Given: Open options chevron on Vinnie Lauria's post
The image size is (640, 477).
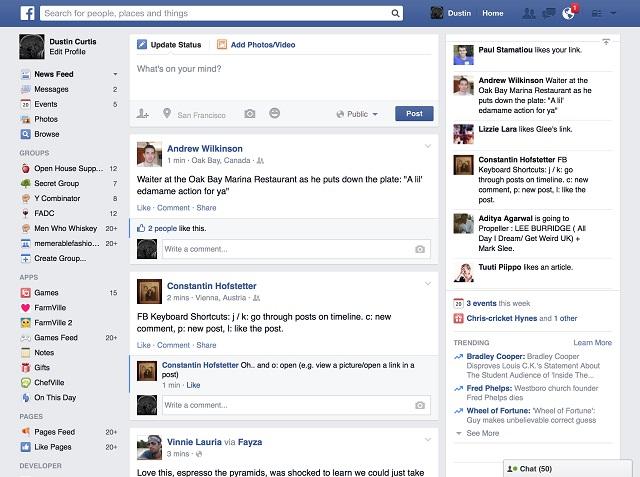Looking at the screenshot, I should click(428, 439).
